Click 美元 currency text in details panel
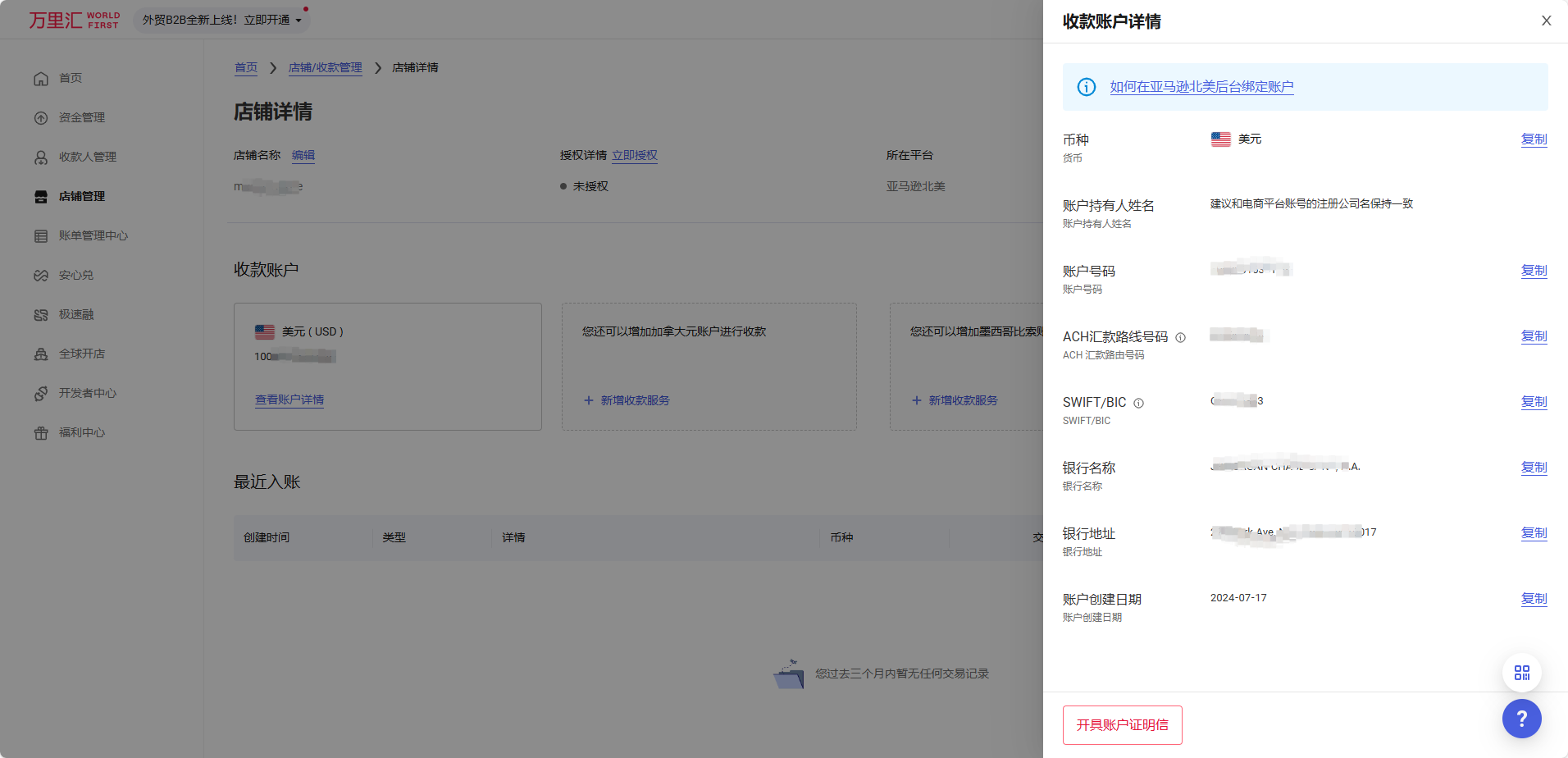The image size is (1568, 758). point(1250,139)
